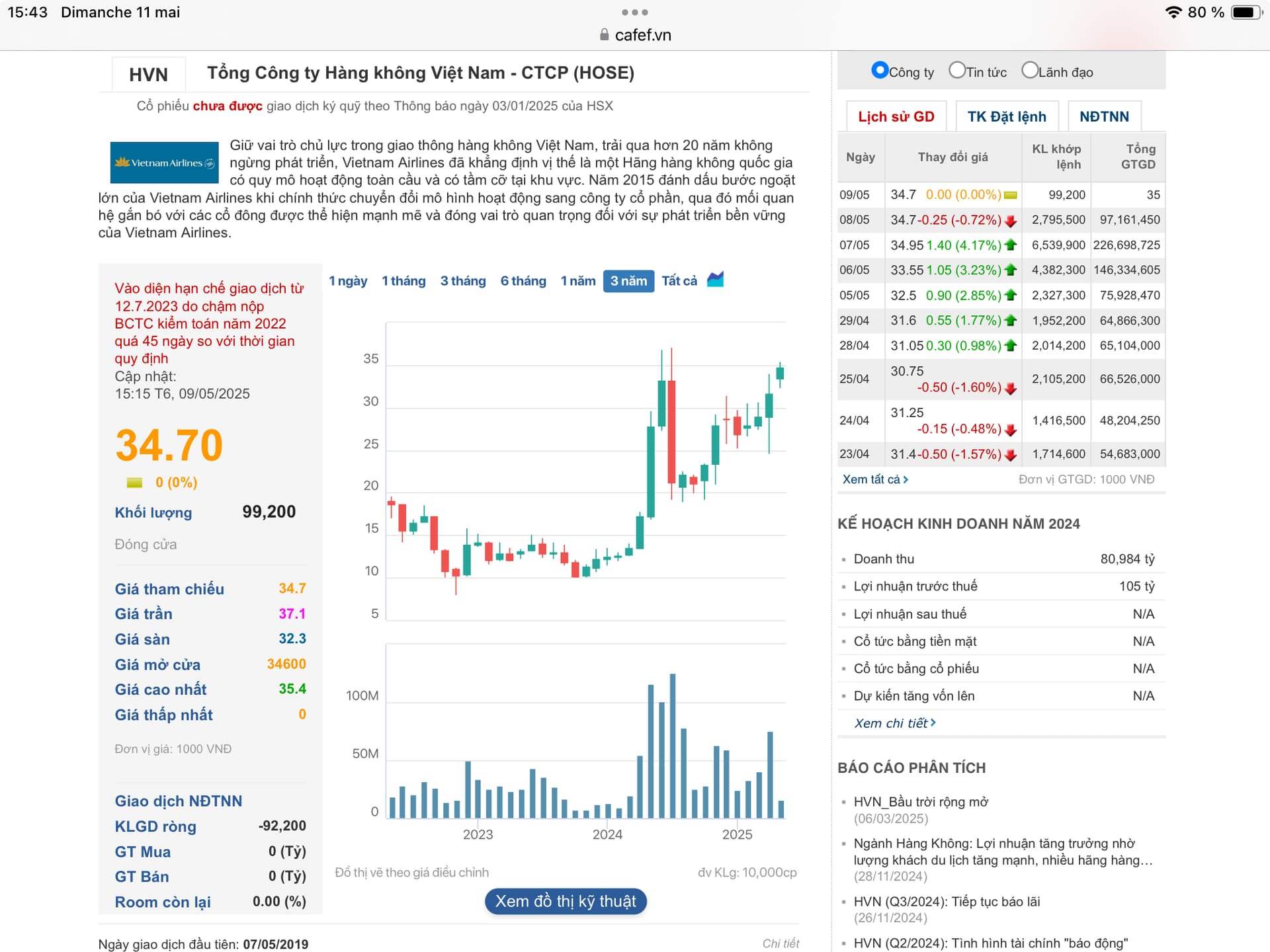The height and width of the screenshot is (952, 1270).
Task: Expand Xem chi tiết business plan
Action: (894, 723)
